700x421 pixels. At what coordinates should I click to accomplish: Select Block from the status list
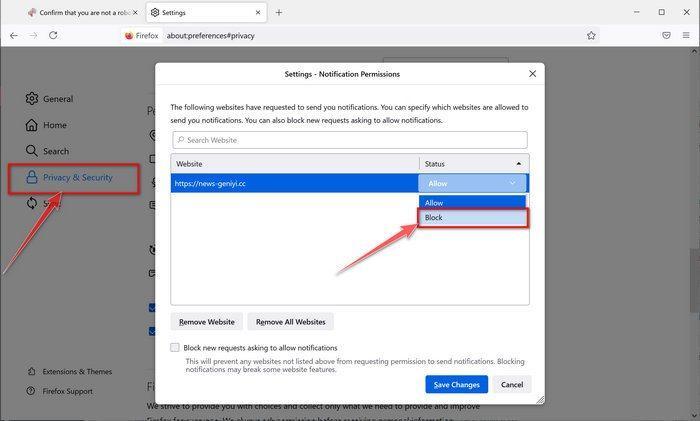(473, 217)
